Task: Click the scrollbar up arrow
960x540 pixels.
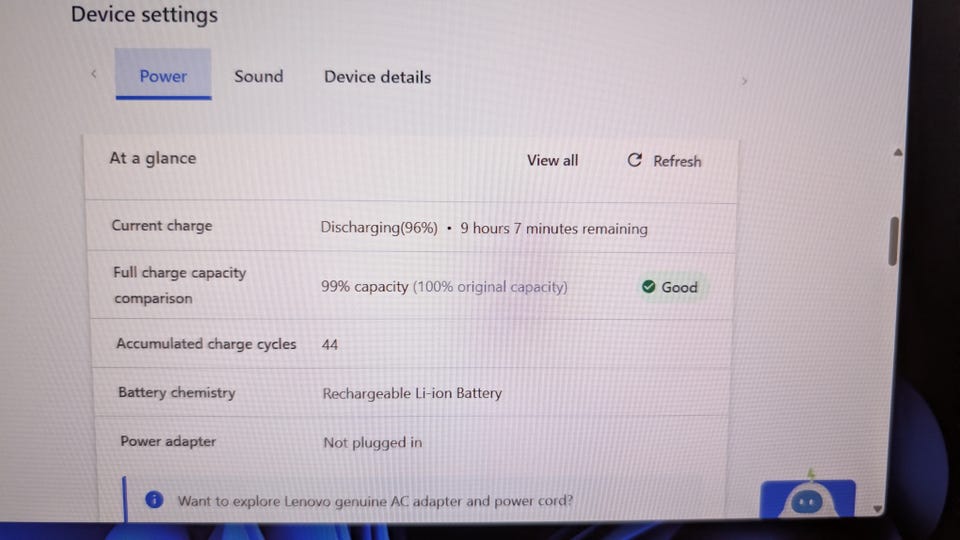Action: 898,152
